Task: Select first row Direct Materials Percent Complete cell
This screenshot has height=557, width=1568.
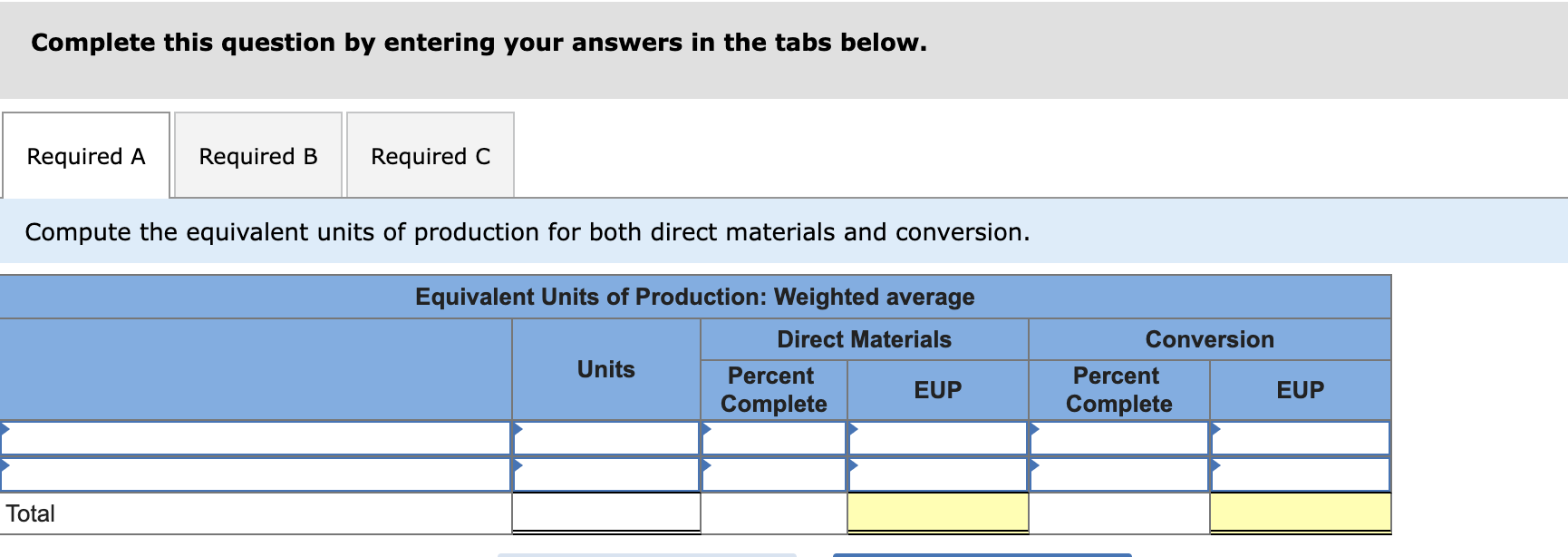Action: click(x=774, y=439)
